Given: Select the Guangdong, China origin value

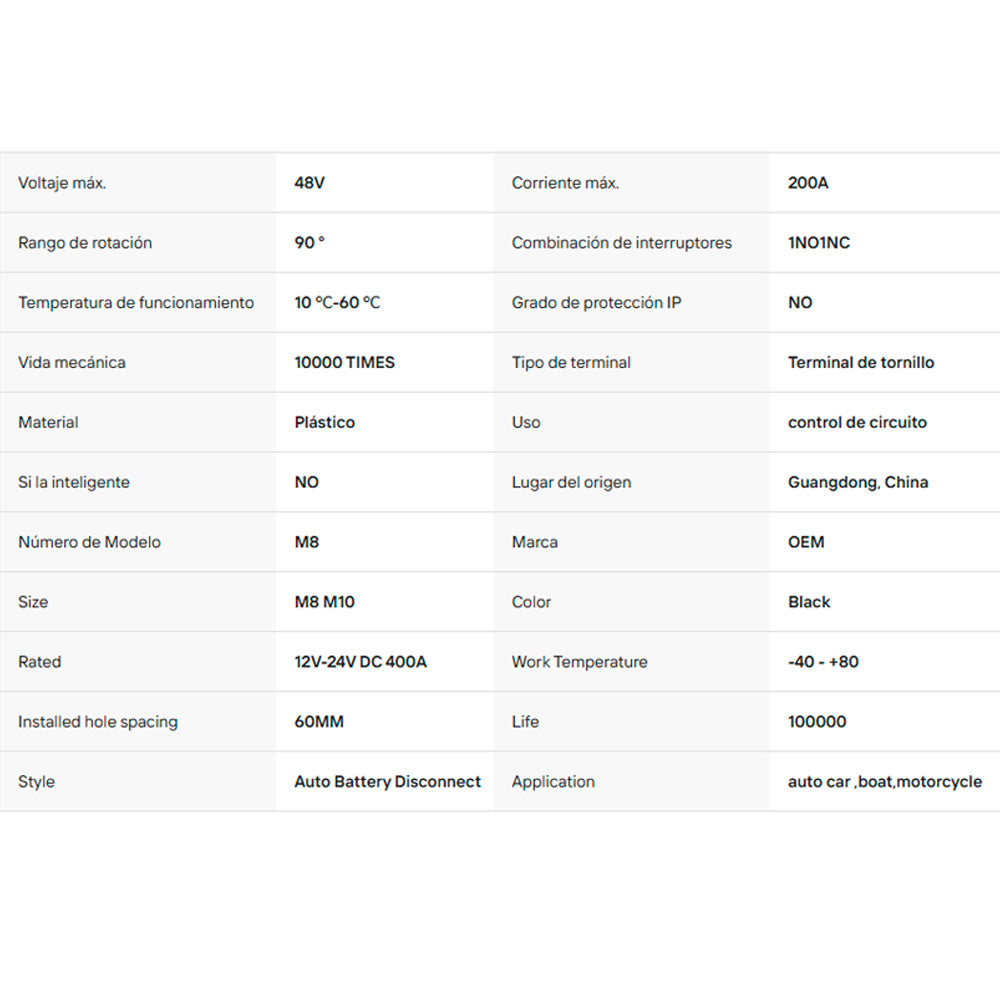Looking at the screenshot, I should click(857, 483).
